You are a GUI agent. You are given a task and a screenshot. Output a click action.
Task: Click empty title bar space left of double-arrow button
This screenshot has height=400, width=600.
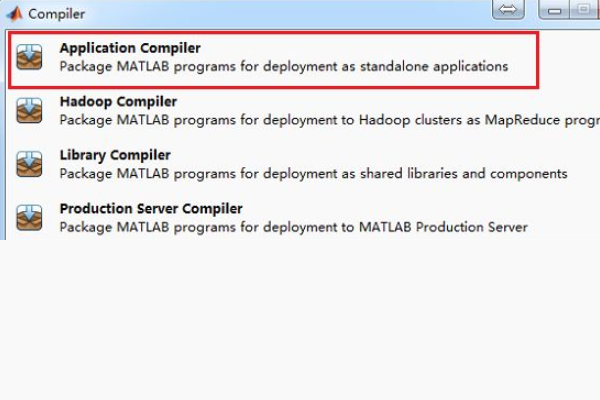point(300,12)
